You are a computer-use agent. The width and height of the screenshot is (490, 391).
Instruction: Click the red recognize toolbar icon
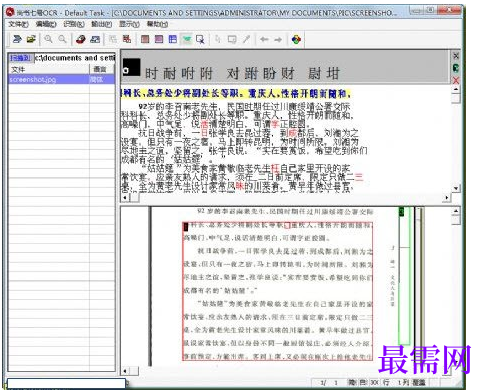point(80,39)
